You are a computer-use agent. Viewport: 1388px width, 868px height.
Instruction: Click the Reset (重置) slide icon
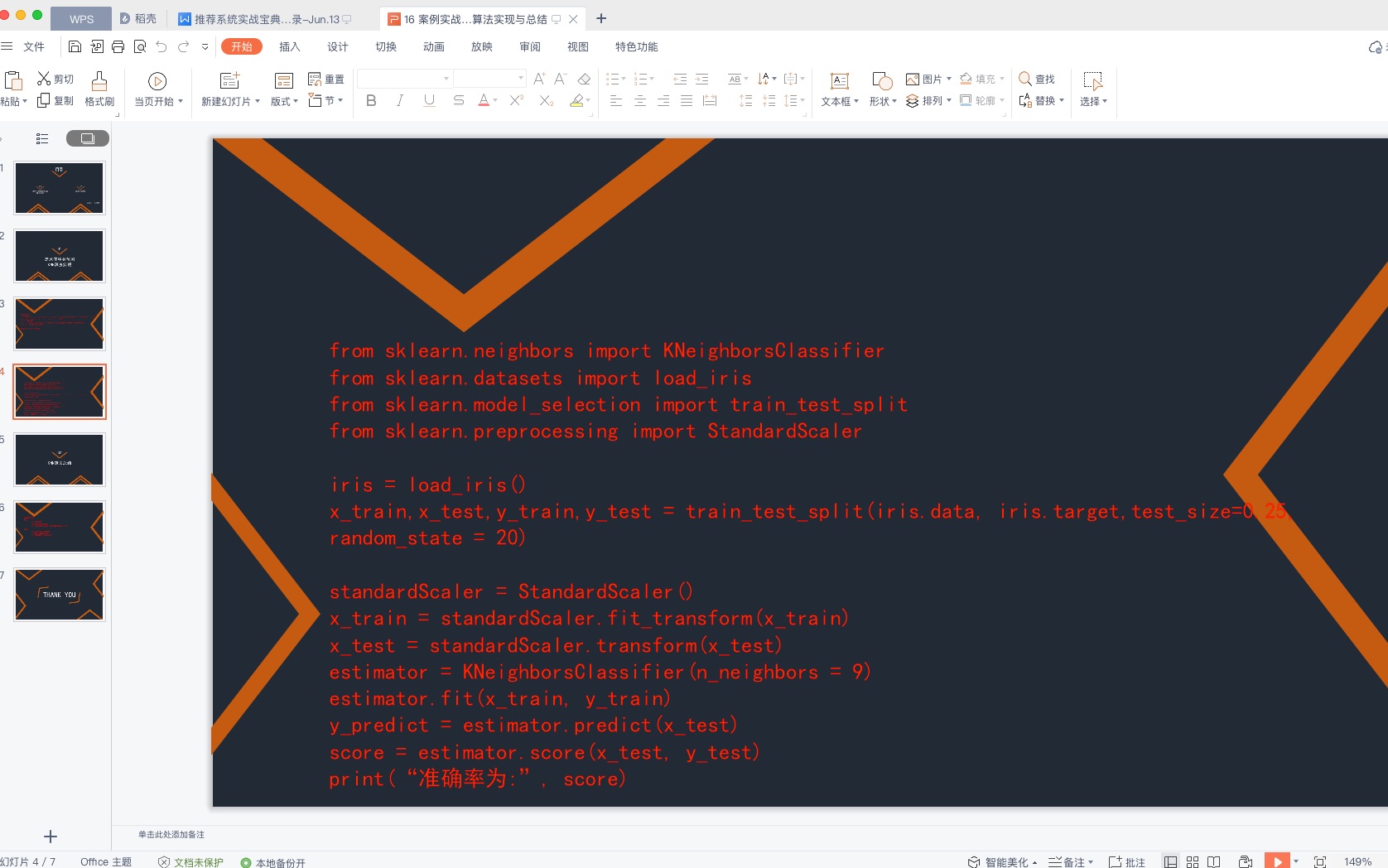pyautogui.click(x=315, y=79)
